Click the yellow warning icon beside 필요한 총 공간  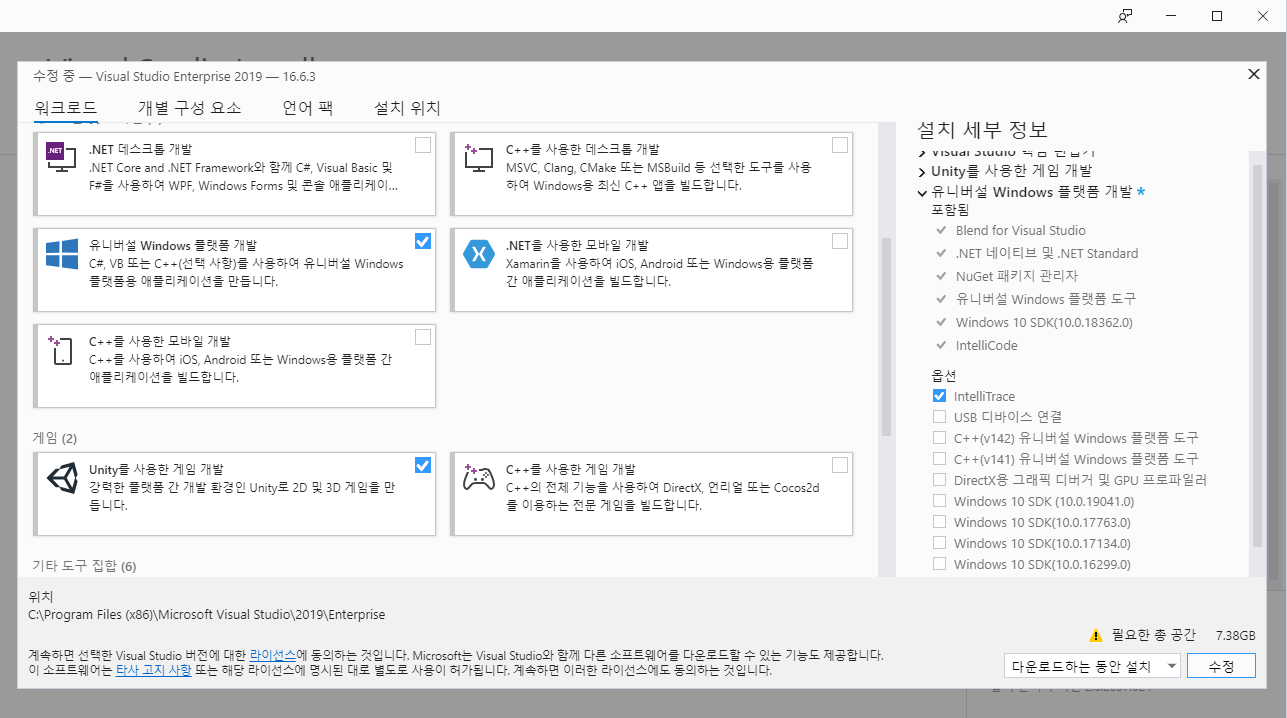pos(1097,635)
